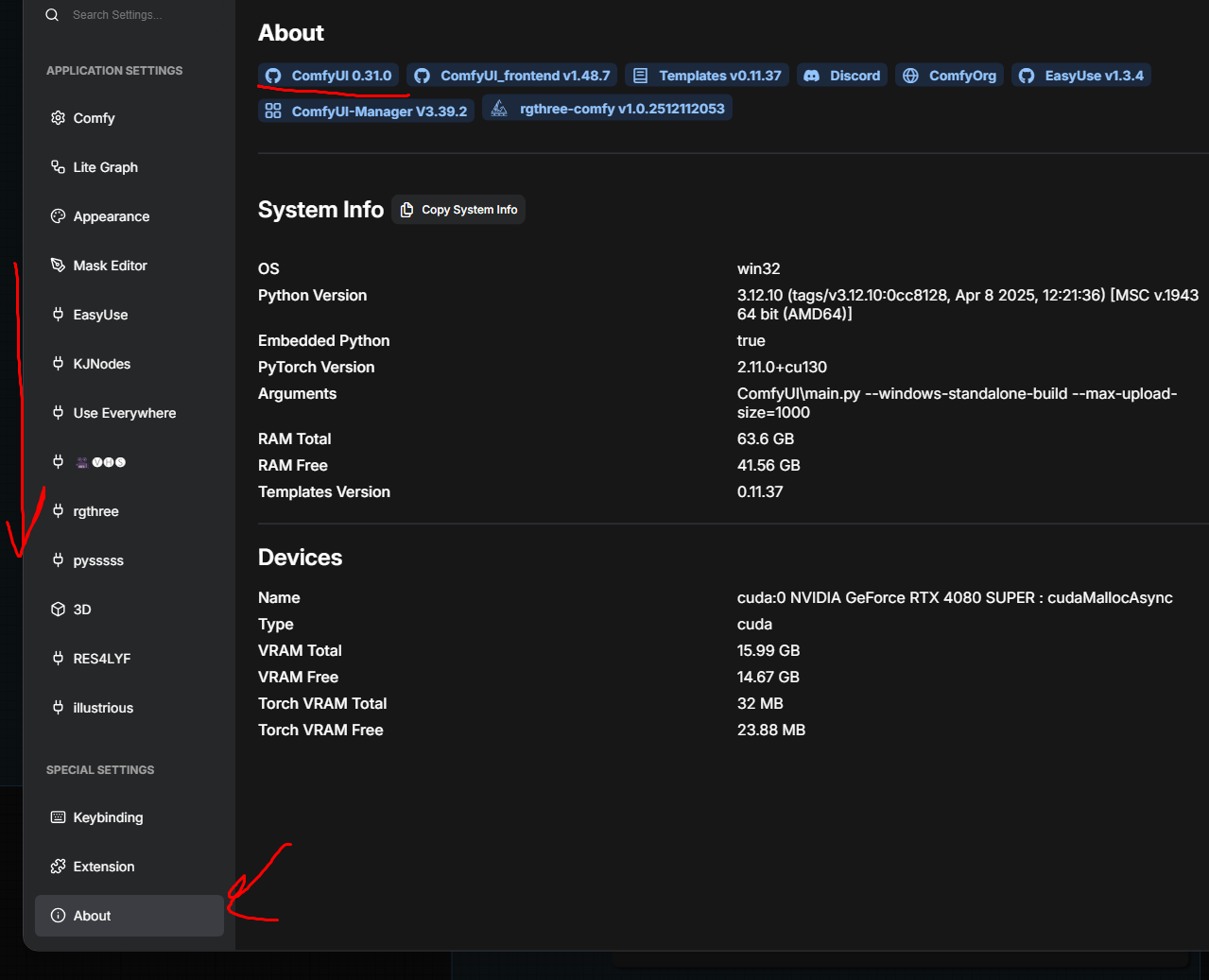This screenshot has width=1209, height=980.
Task: Click the device name cuda:0 NVIDIA GeForce text
Action: click(x=955, y=597)
